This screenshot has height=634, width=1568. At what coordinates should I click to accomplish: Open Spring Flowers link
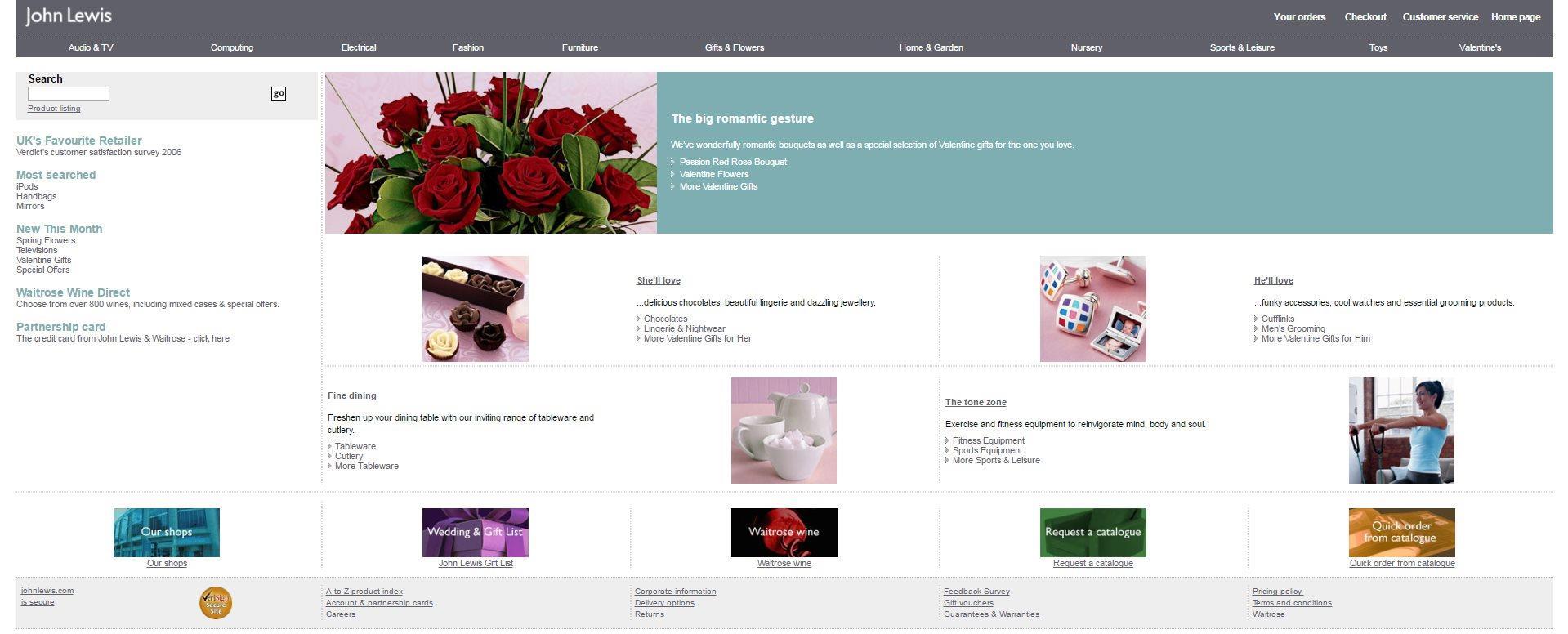[x=46, y=240]
